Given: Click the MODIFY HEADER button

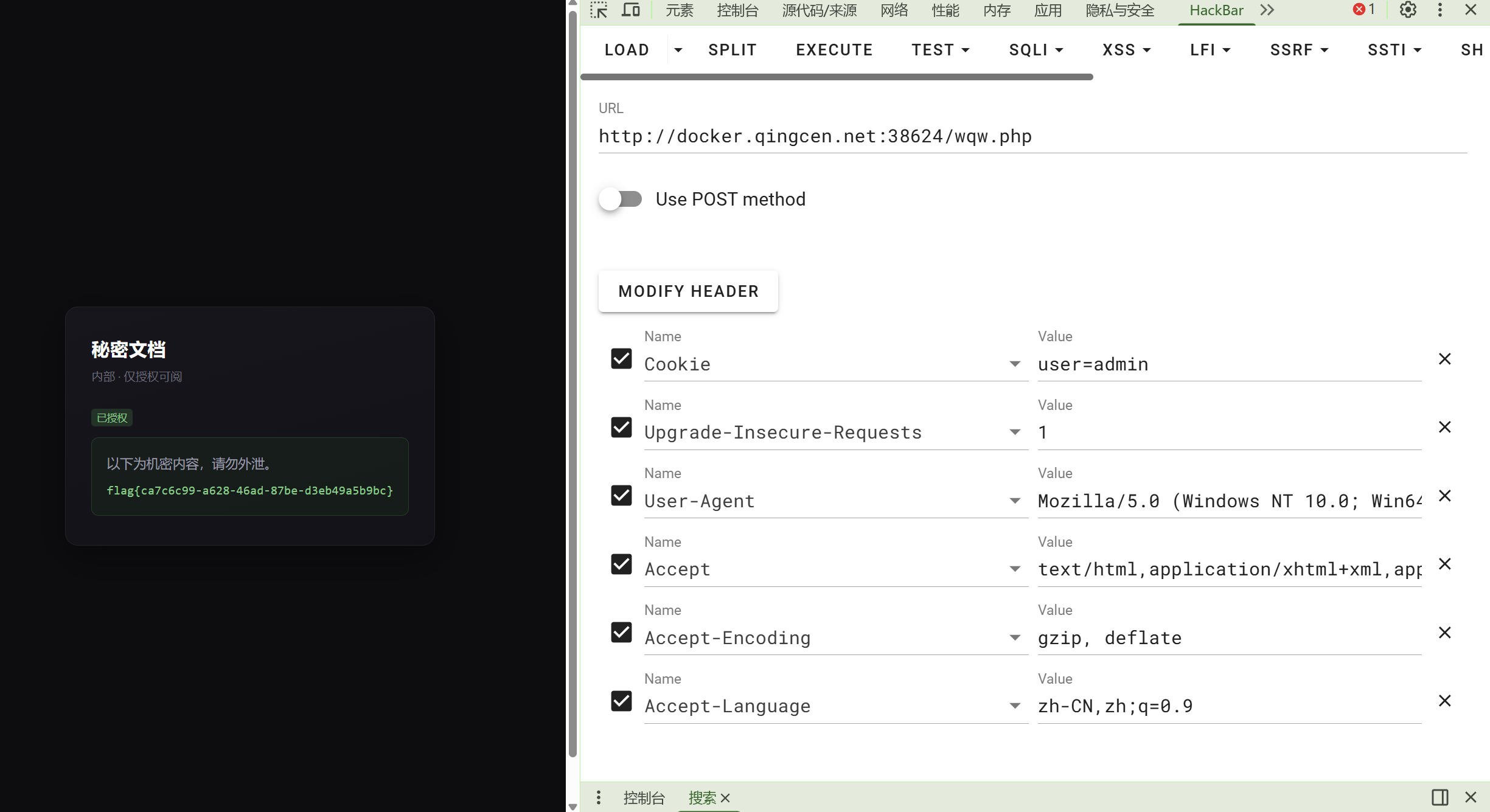Looking at the screenshot, I should [688, 291].
